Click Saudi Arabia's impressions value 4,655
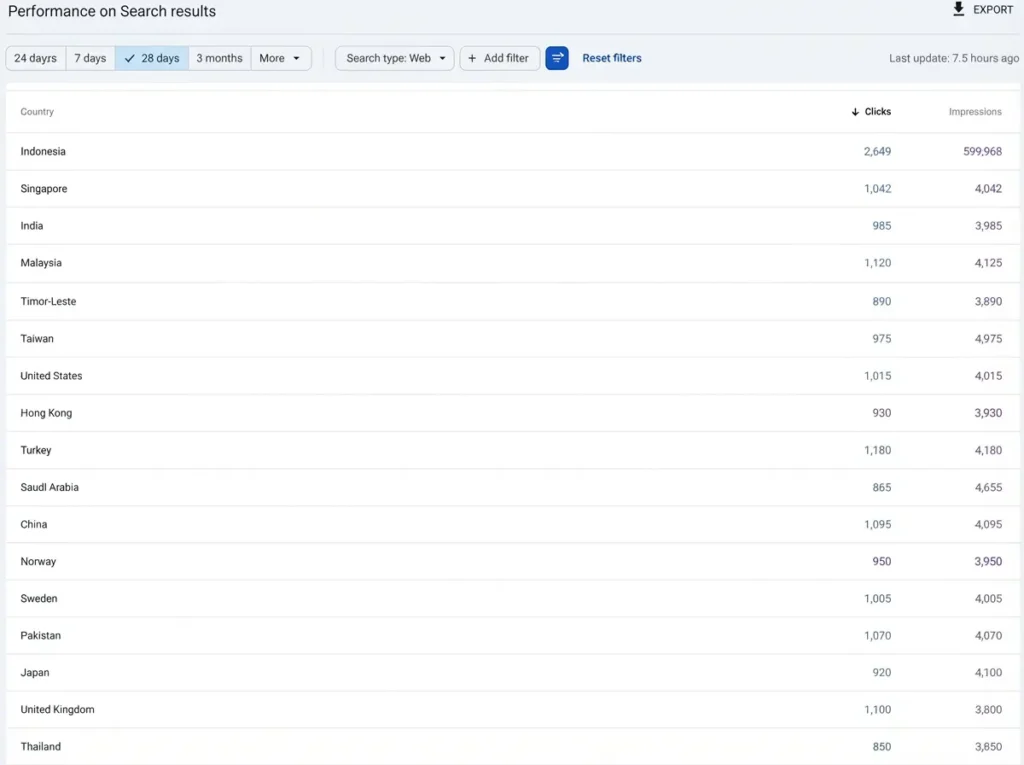Viewport: 1024px width, 765px height. pos(988,487)
